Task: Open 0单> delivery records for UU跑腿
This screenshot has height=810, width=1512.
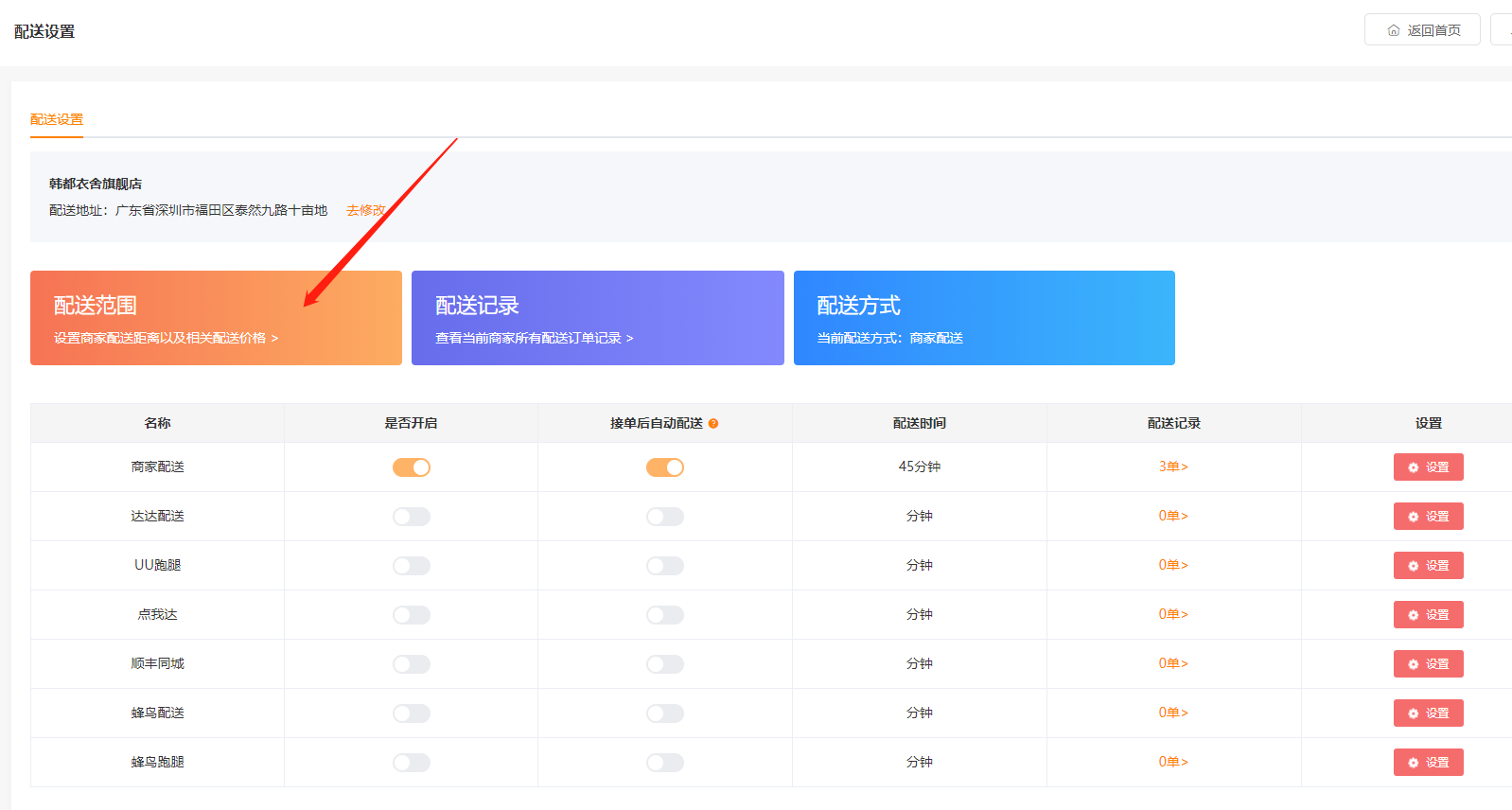Action: coord(1173,565)
